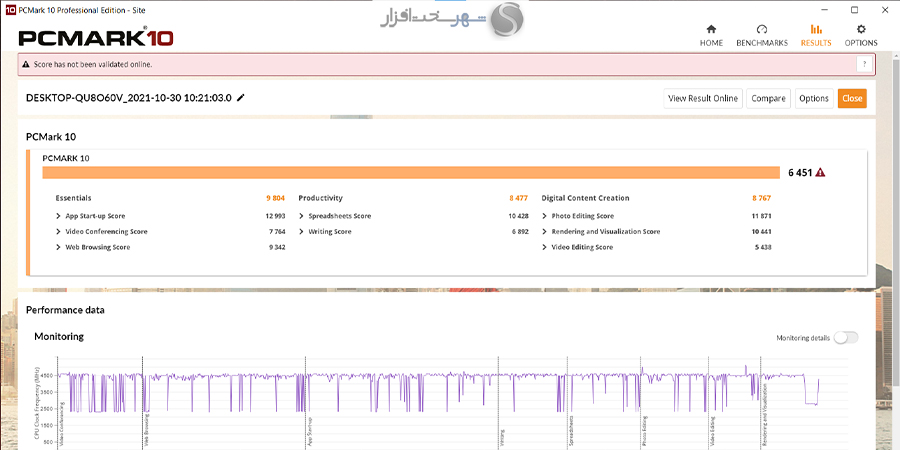Click the PCMark 10 logo
900x450 pixels.
pos(96,38)
